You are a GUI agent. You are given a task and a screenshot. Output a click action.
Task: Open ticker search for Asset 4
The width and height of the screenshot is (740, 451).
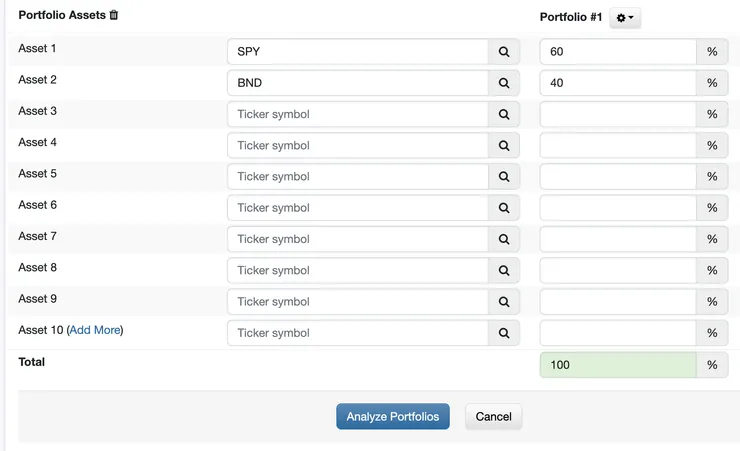[504, 145]
